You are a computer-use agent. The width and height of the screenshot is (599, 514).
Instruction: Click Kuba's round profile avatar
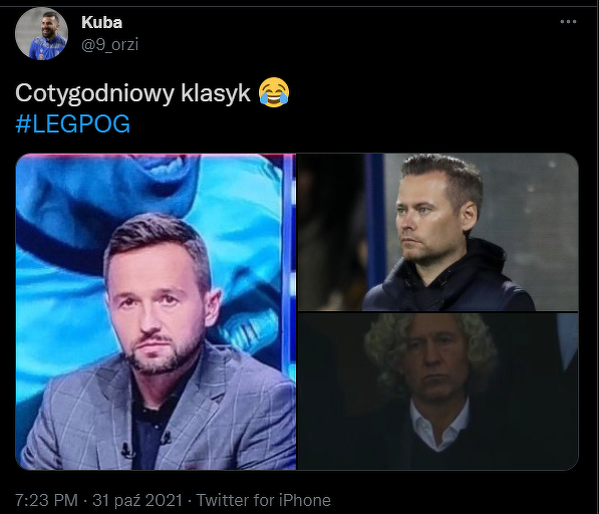[41, 34]
